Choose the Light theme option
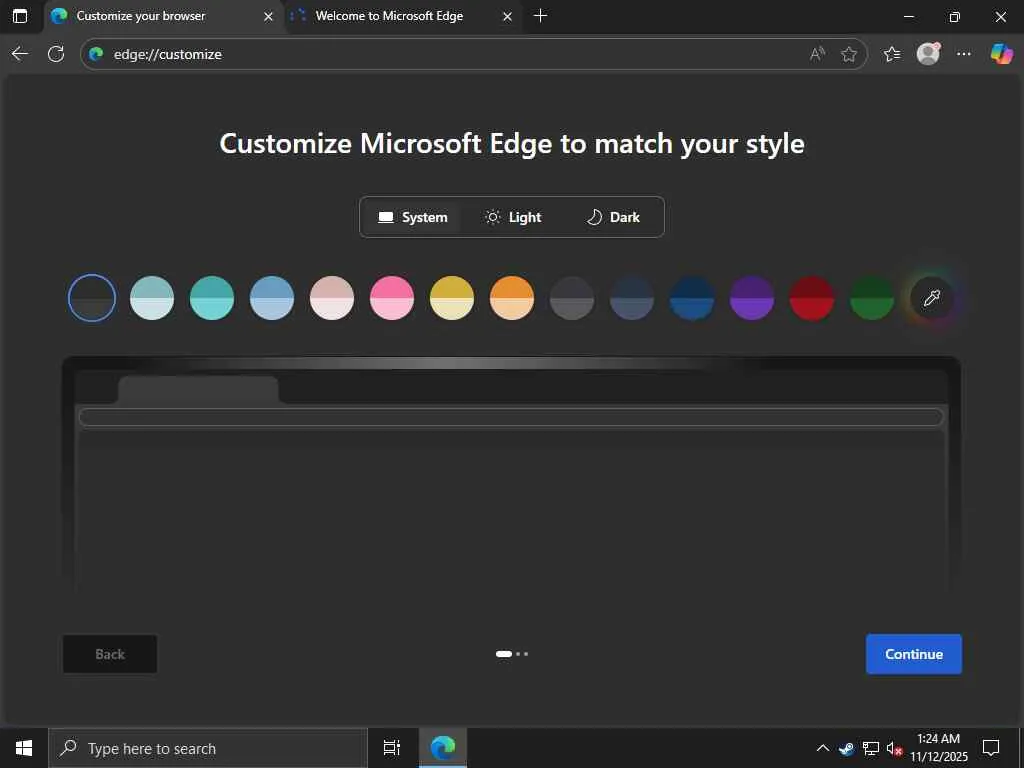Image resolution: width=1024 pixels, height=768 pixels. pos(513,217)
